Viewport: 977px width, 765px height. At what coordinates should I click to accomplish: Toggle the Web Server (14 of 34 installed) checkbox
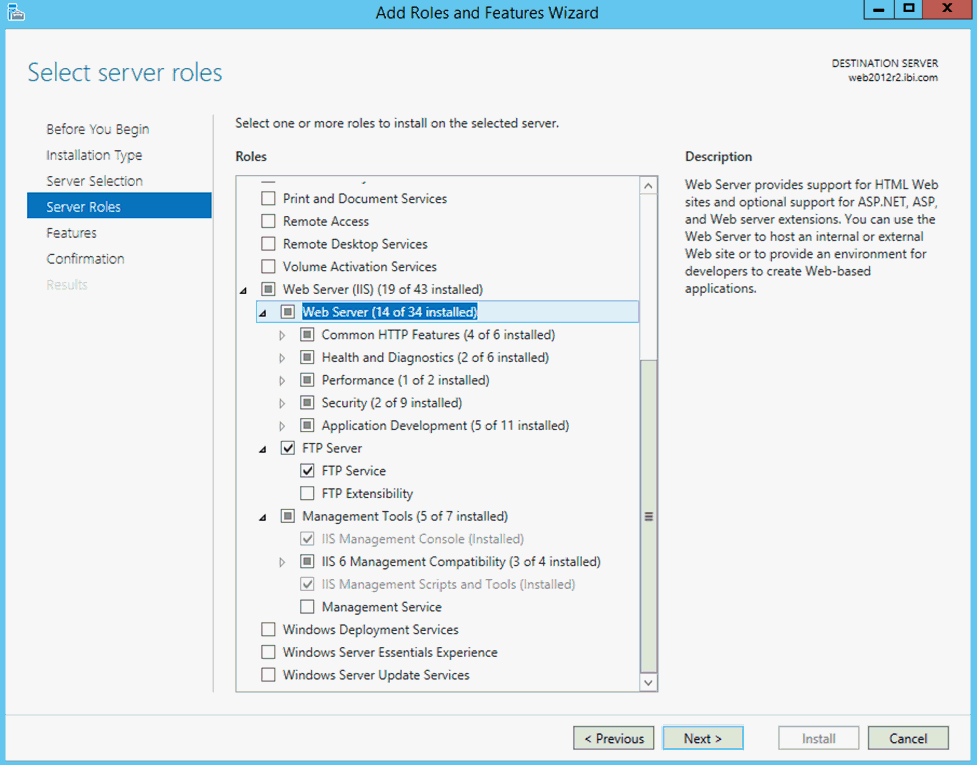(287, 311)
